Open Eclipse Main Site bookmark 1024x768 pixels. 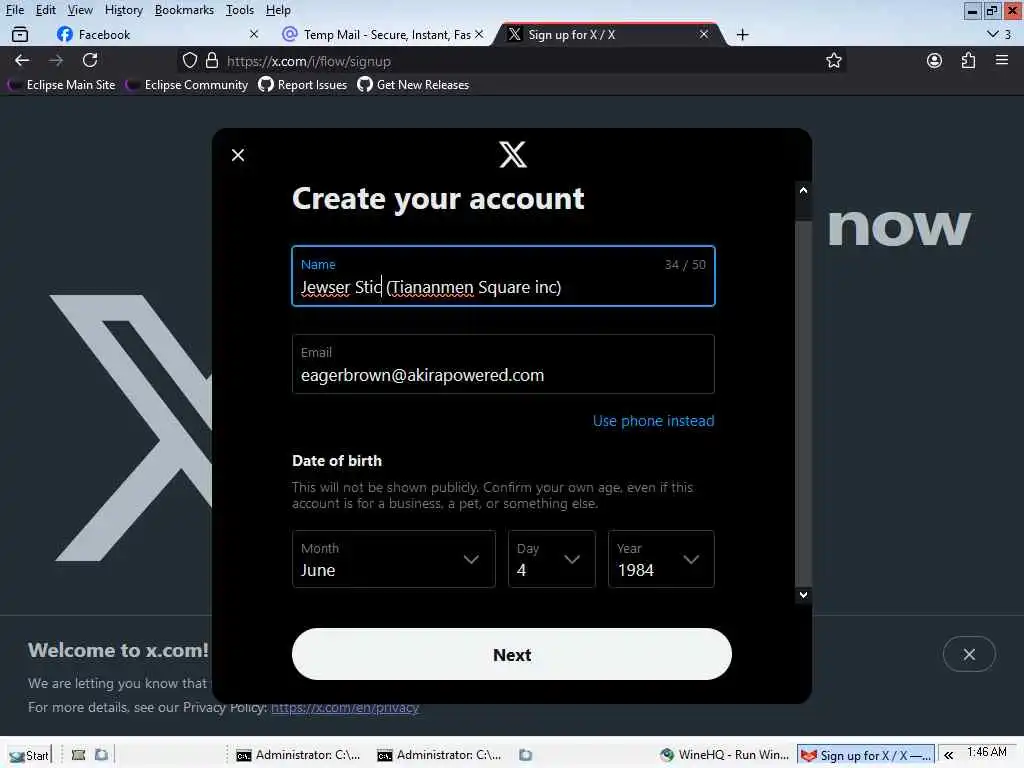coord(61,85)
